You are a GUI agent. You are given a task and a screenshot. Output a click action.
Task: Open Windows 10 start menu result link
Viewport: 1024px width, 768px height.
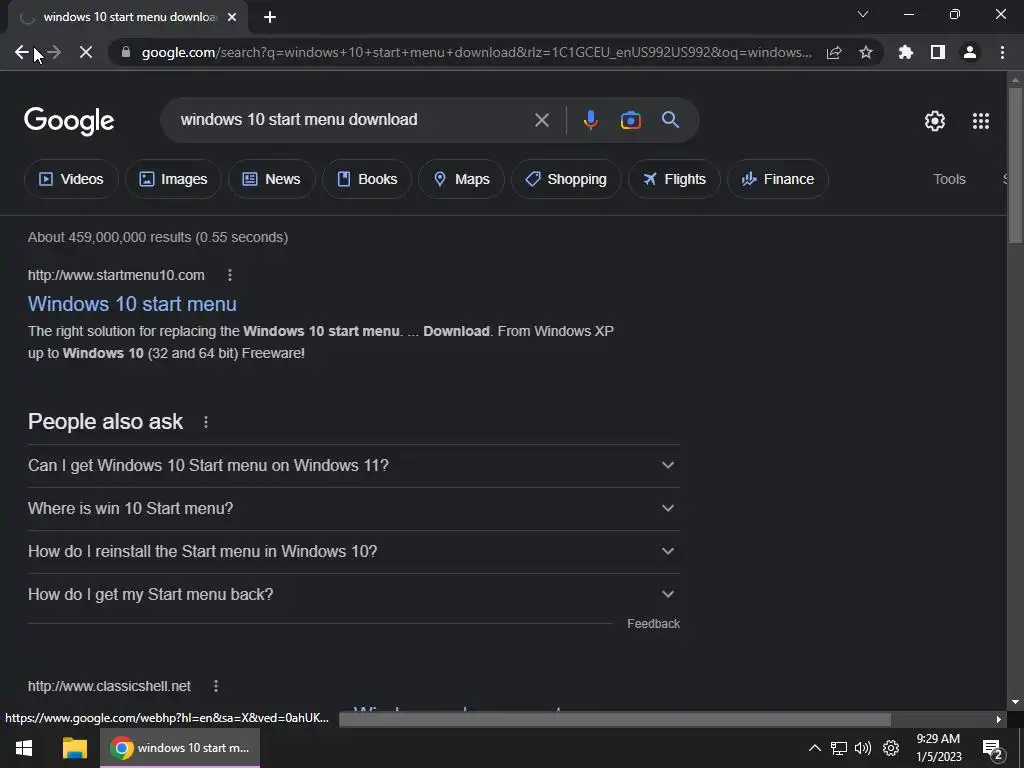tap(132, 304)
